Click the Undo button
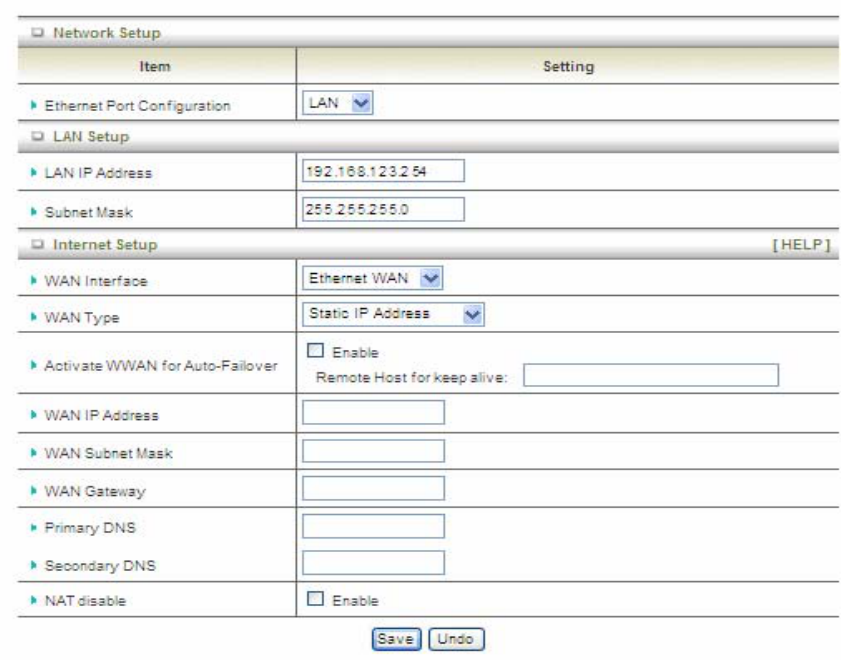Screen dimensions: 841x660 (x=456, y=639)
